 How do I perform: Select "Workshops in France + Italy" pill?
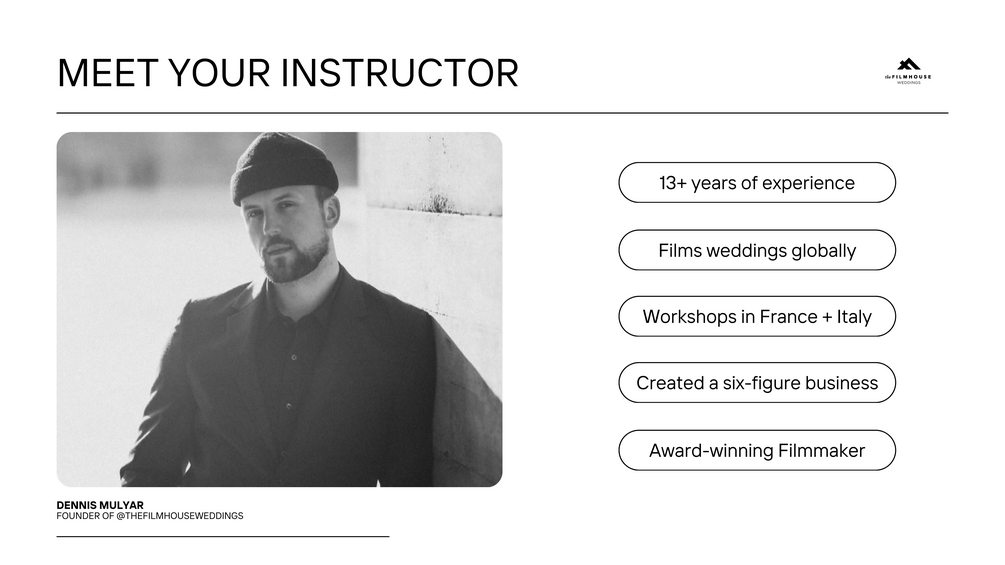tap(757, 317)
